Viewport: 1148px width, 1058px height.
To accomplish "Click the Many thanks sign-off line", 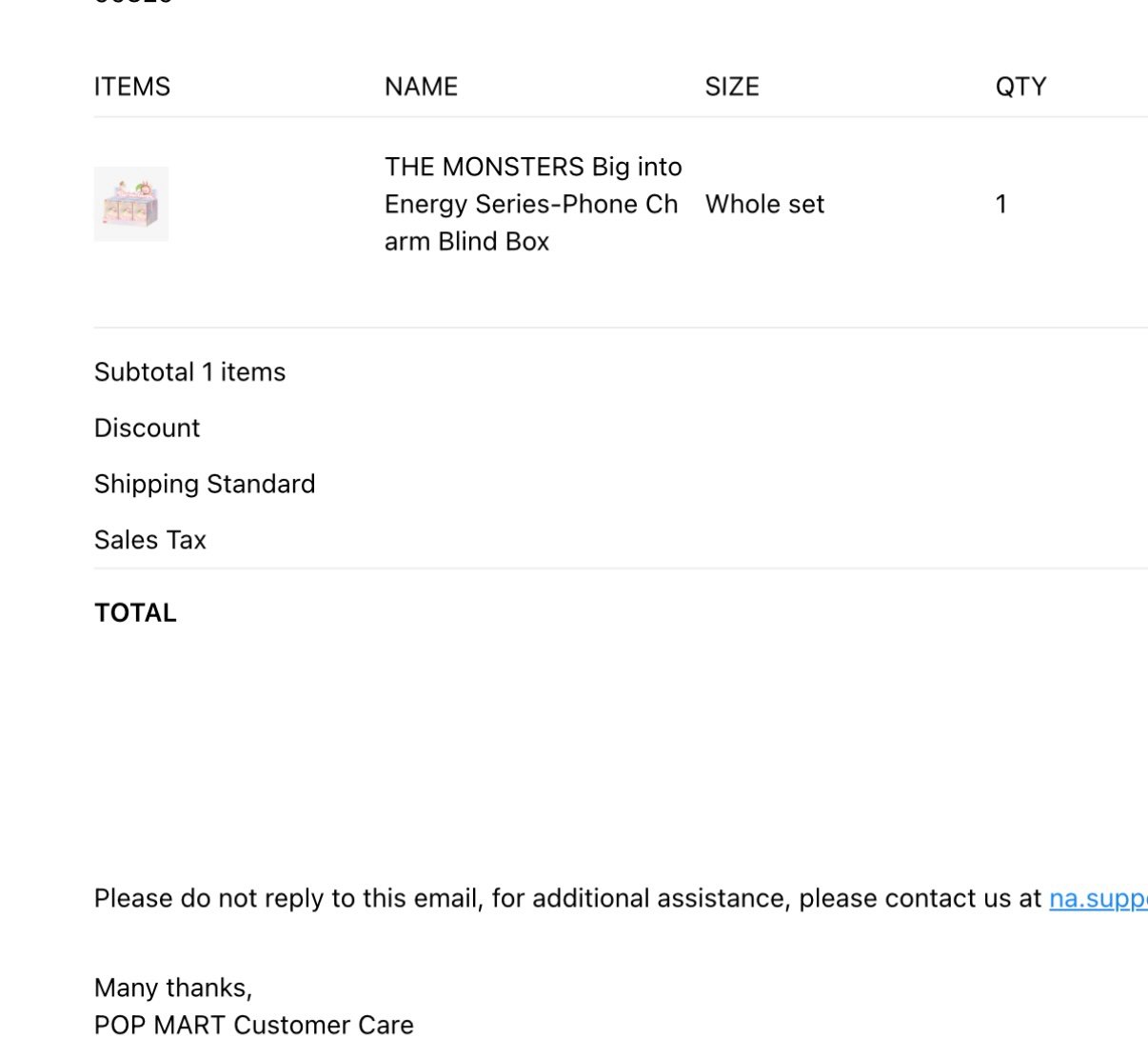I will pos(173,988).
